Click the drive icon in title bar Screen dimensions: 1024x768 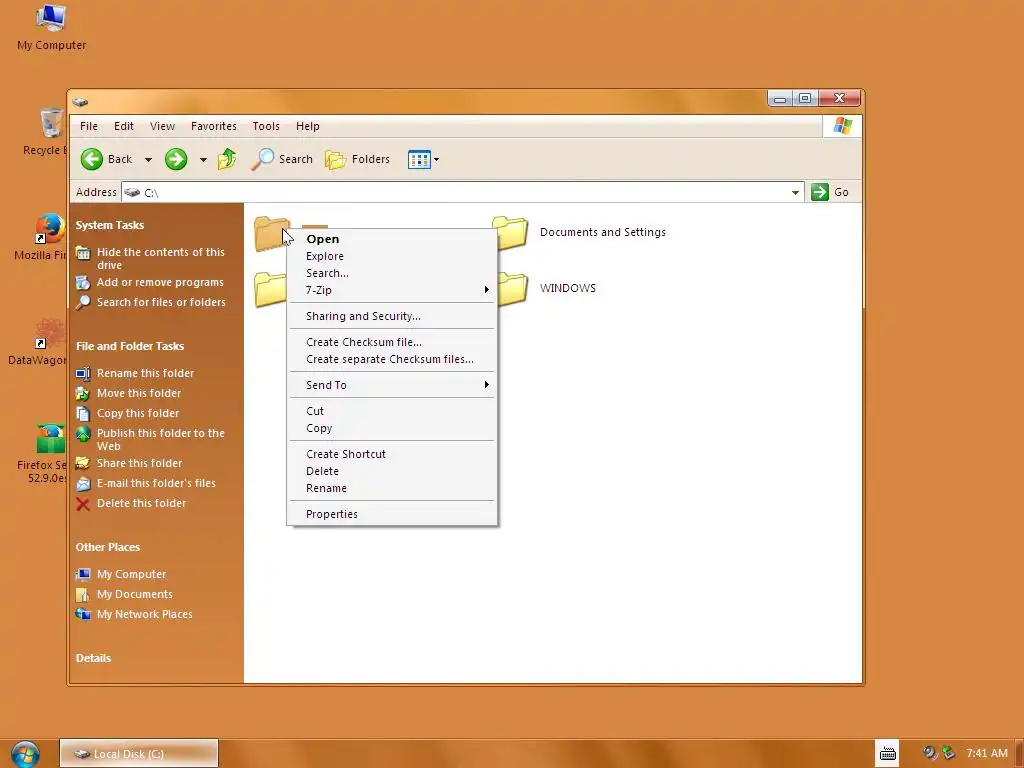pos(80,102)
